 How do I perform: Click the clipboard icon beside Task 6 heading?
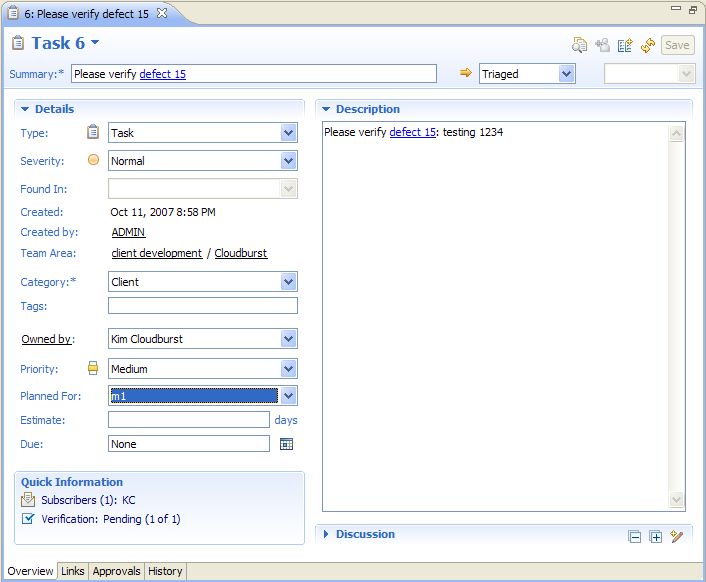coord(18,43)
